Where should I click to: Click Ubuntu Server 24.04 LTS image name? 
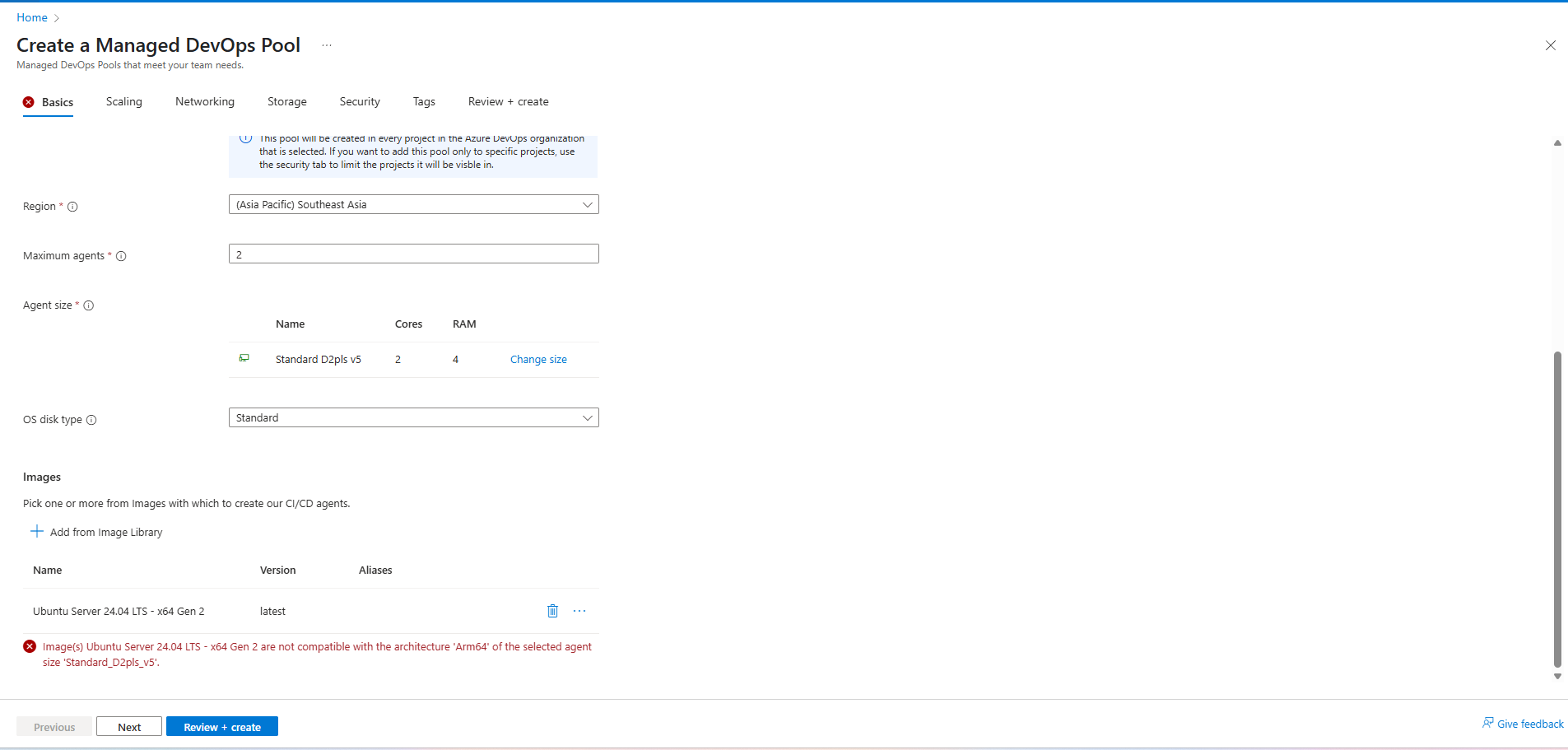point(119,611)
